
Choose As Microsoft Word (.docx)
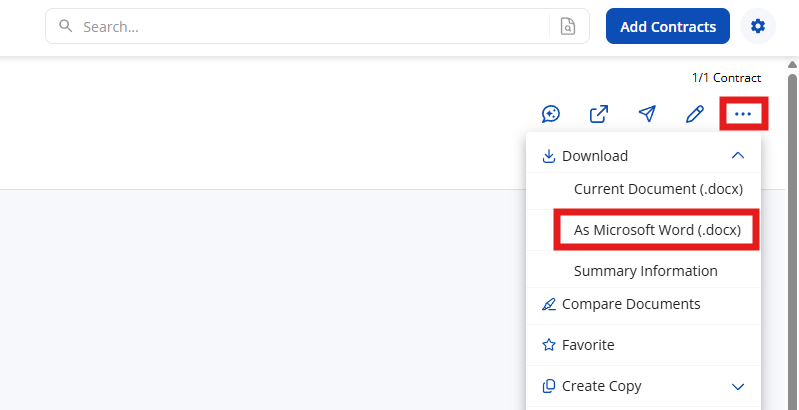(657, 230)
